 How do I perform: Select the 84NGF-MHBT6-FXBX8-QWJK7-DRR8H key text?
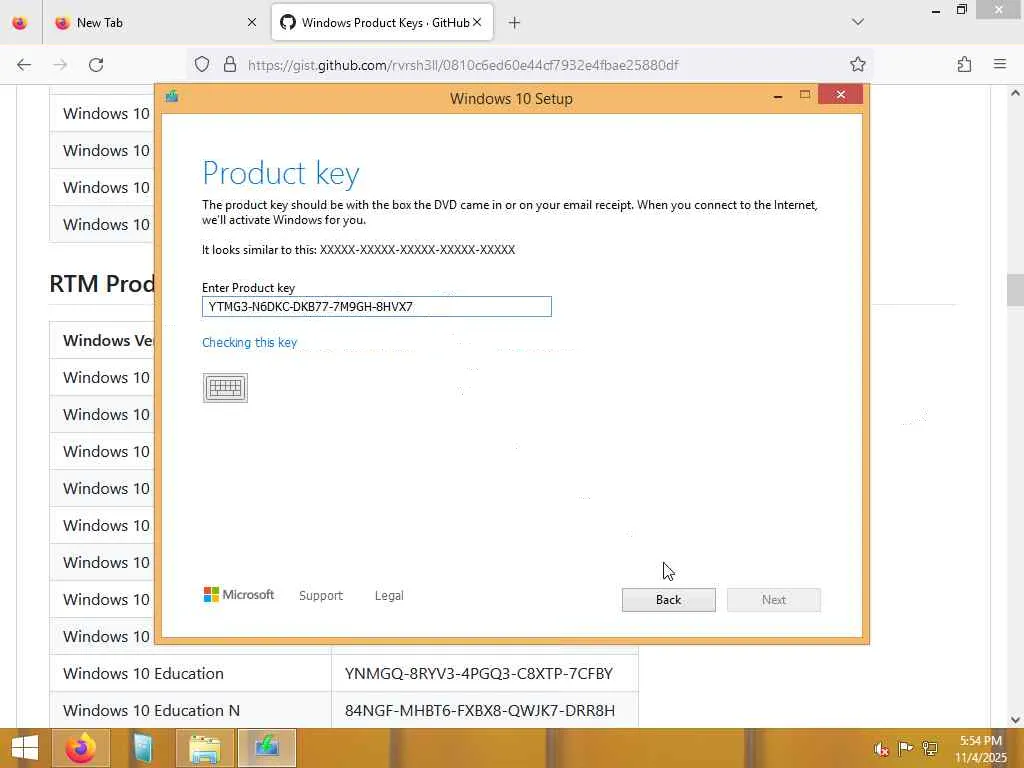coord(480,711)
